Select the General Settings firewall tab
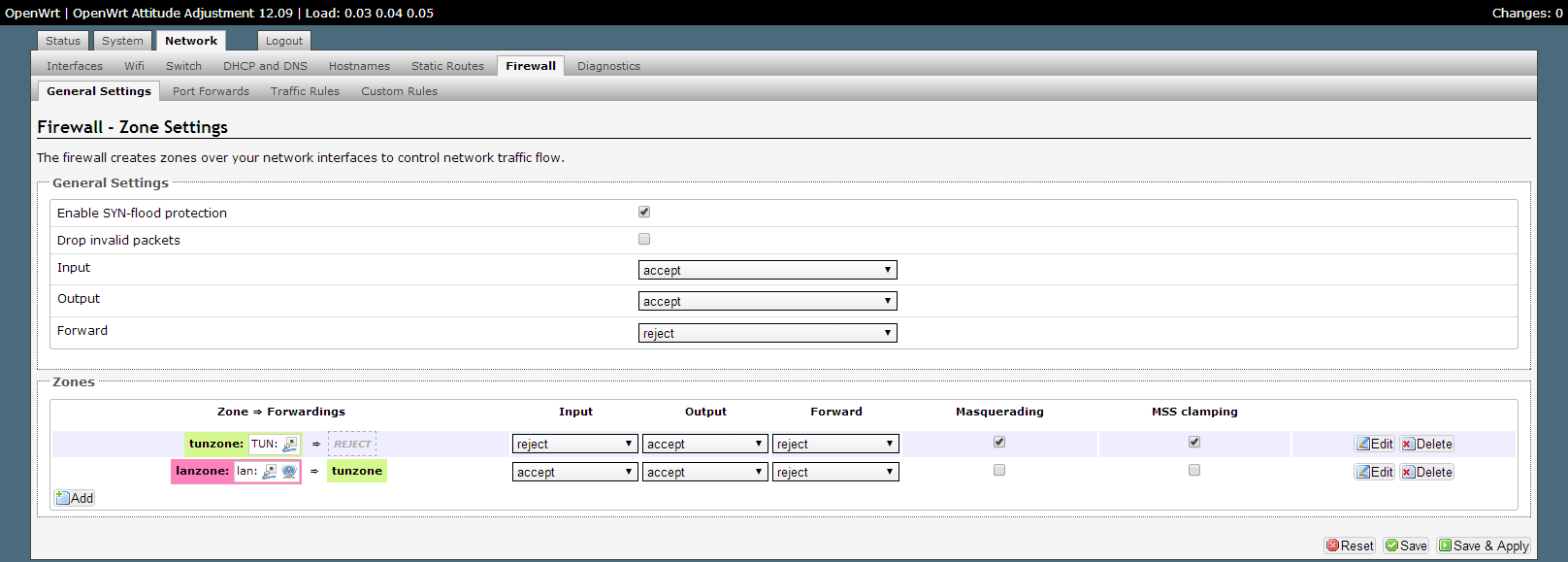The image size is (1568, 562). click(99, 91)
